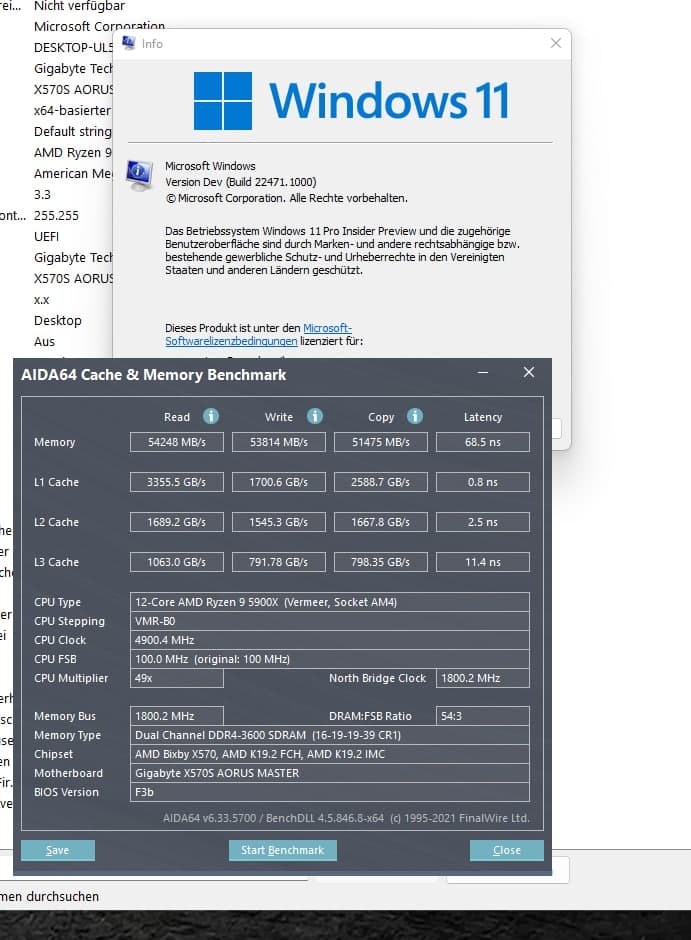Click American Megatrends row in system info

tap(73, 173)
